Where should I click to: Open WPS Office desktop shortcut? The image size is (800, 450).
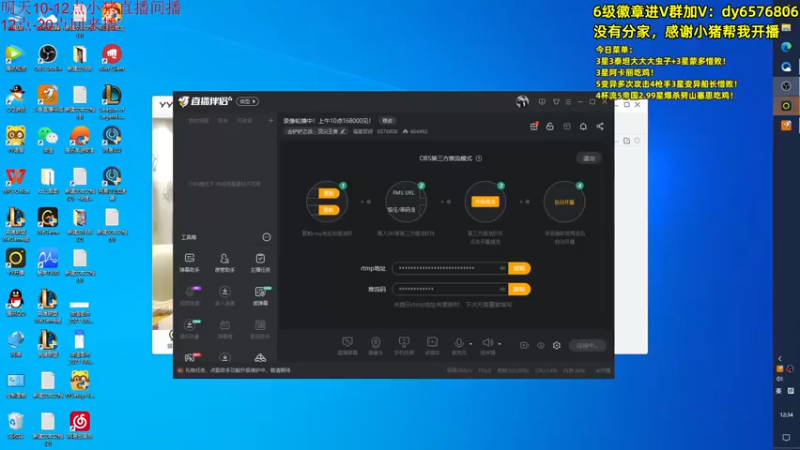click(16, 180)
